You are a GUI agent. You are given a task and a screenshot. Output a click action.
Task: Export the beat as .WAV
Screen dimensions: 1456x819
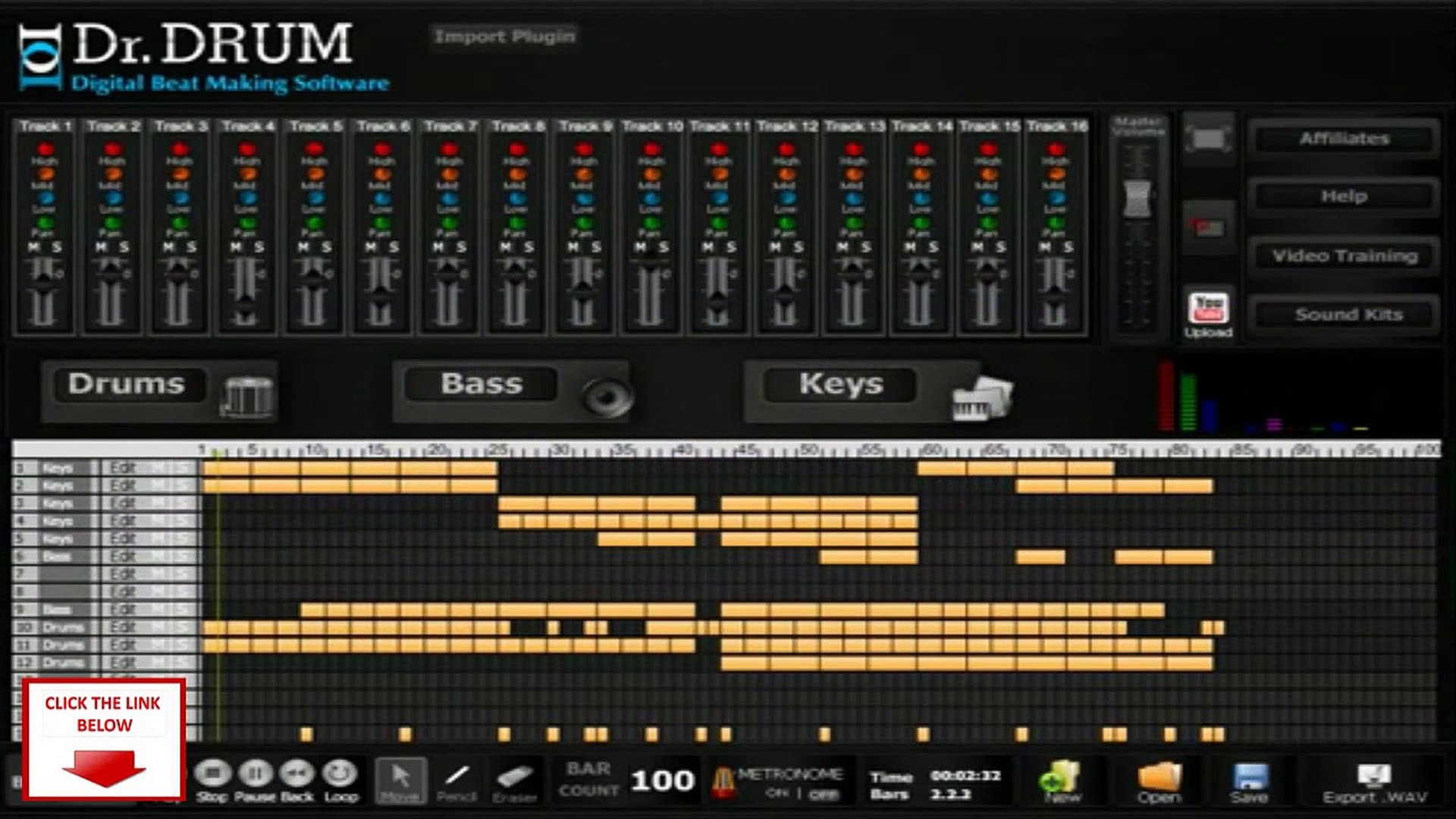[1374, 783]
